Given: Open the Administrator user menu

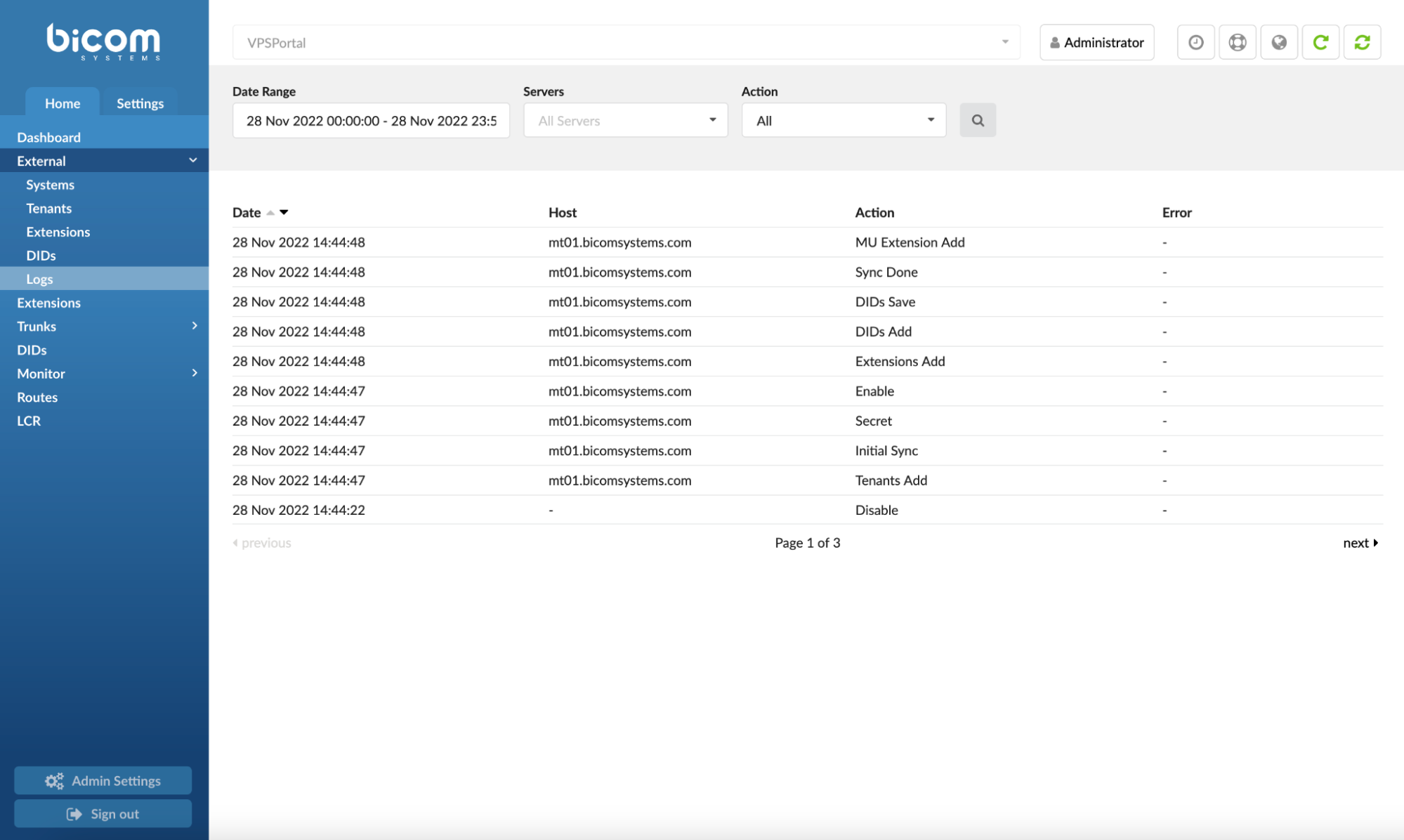Looking at the screenshot, I should 1096,42.
